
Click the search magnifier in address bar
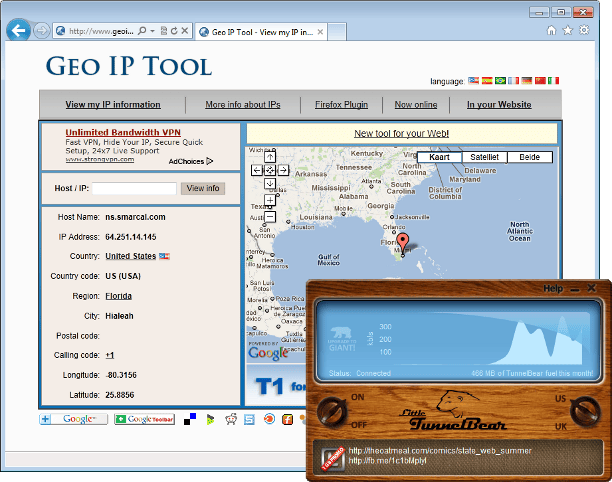coord(142,31)
